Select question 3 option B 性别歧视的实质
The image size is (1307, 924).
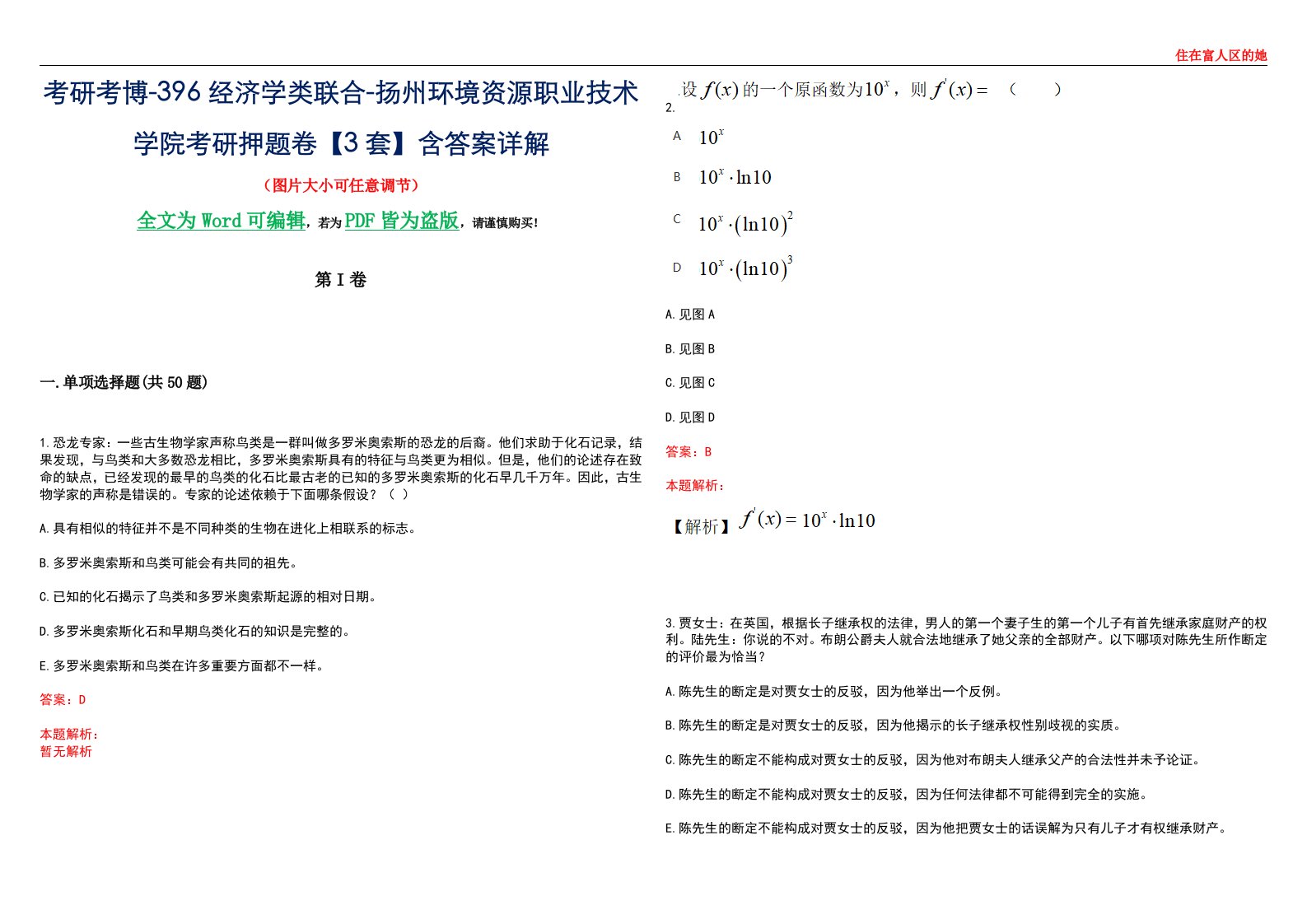[x=894, y=726]
